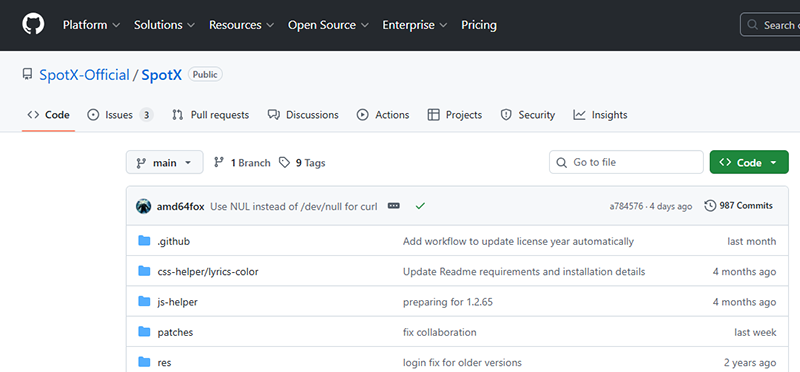Switch to the Issues tab
The height and width of the screenshot is (372, 800).
tap(120, 115)
